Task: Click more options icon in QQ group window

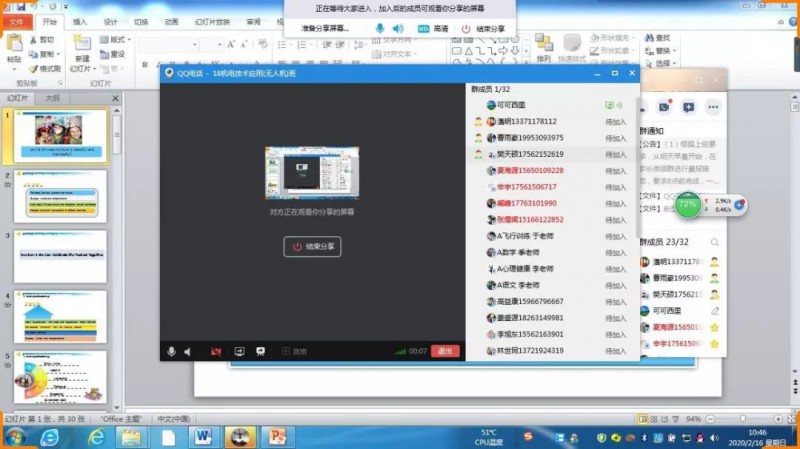Action: (x=713, y=107)
